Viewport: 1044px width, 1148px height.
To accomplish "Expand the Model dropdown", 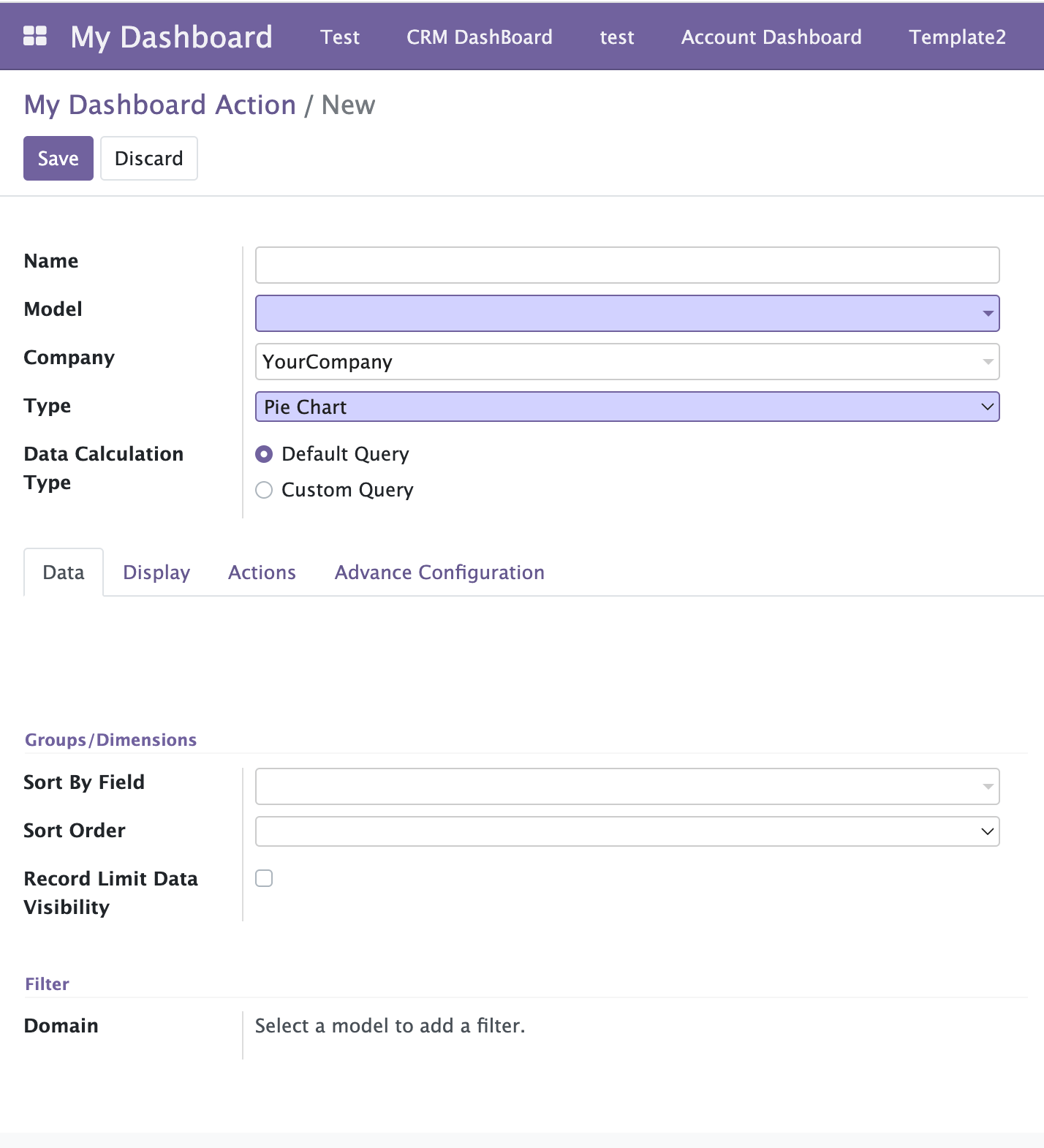I will click(x=988, y=313).
